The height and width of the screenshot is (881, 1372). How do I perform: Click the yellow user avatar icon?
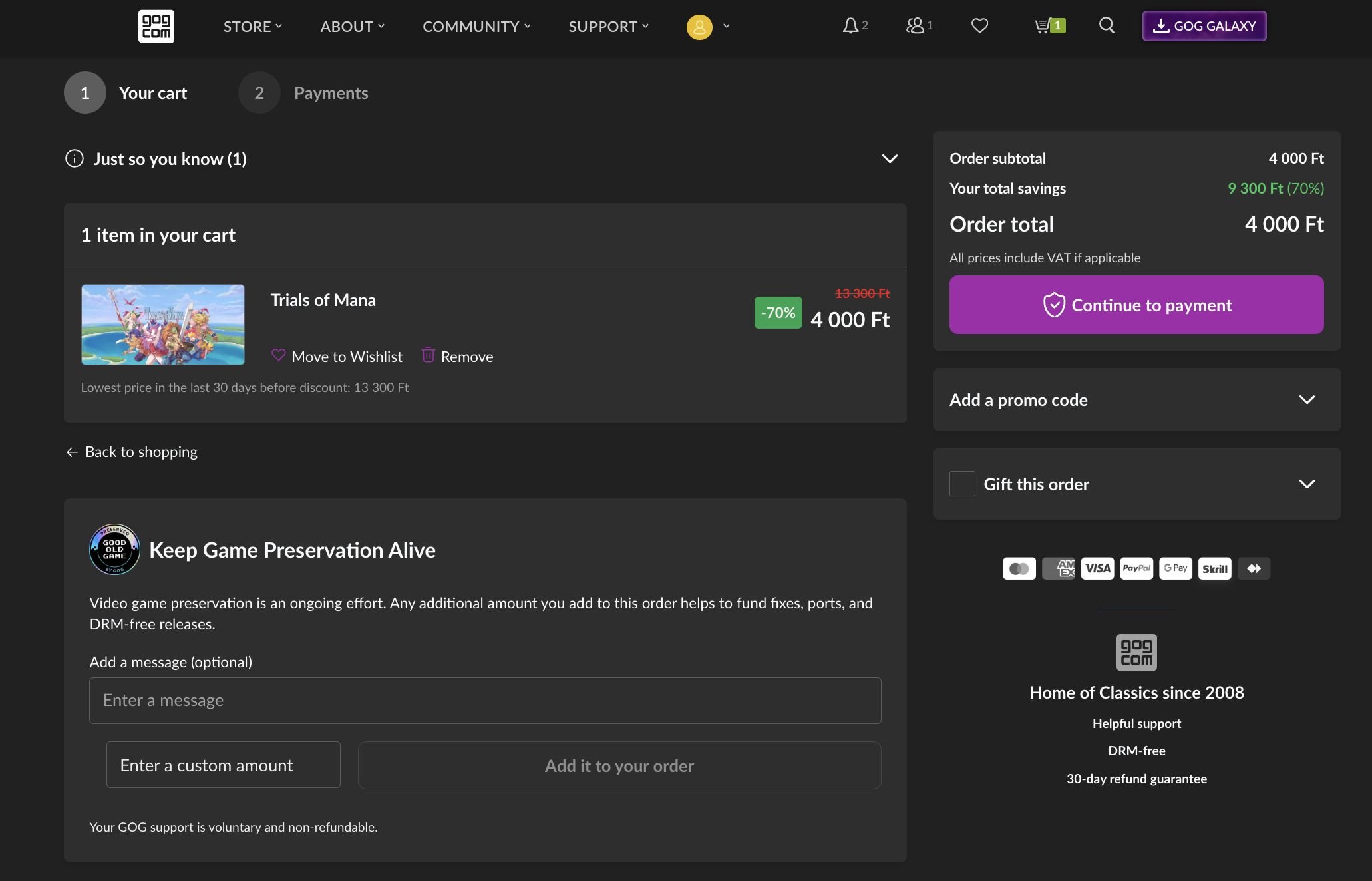(x=699, y=27)
